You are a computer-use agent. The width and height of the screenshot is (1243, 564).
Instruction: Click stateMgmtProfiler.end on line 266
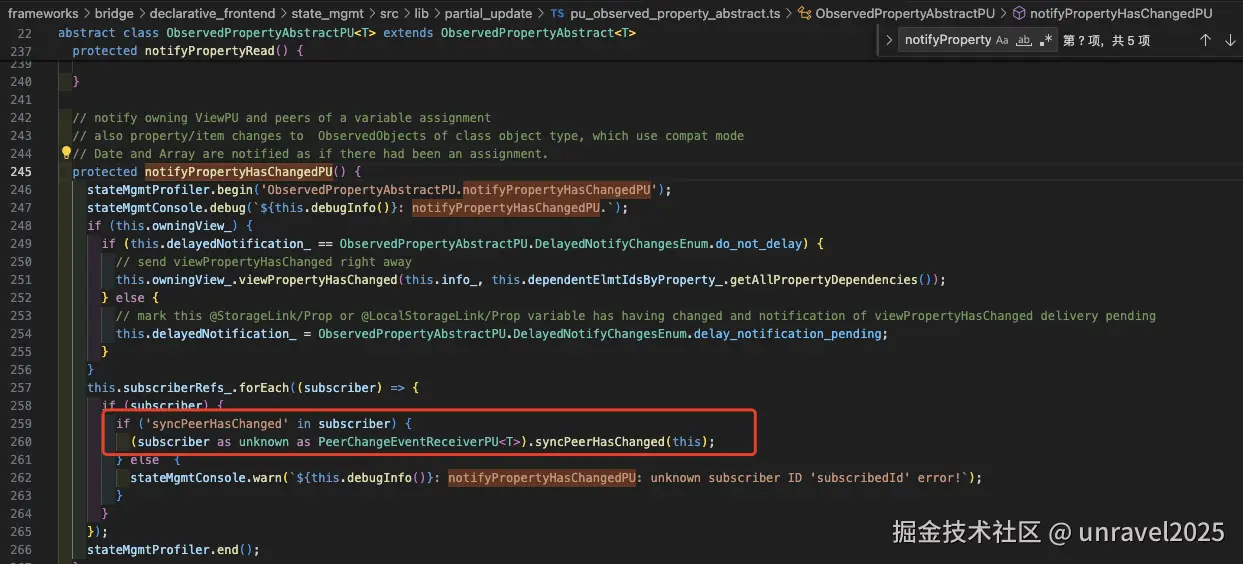click(165, 549)
